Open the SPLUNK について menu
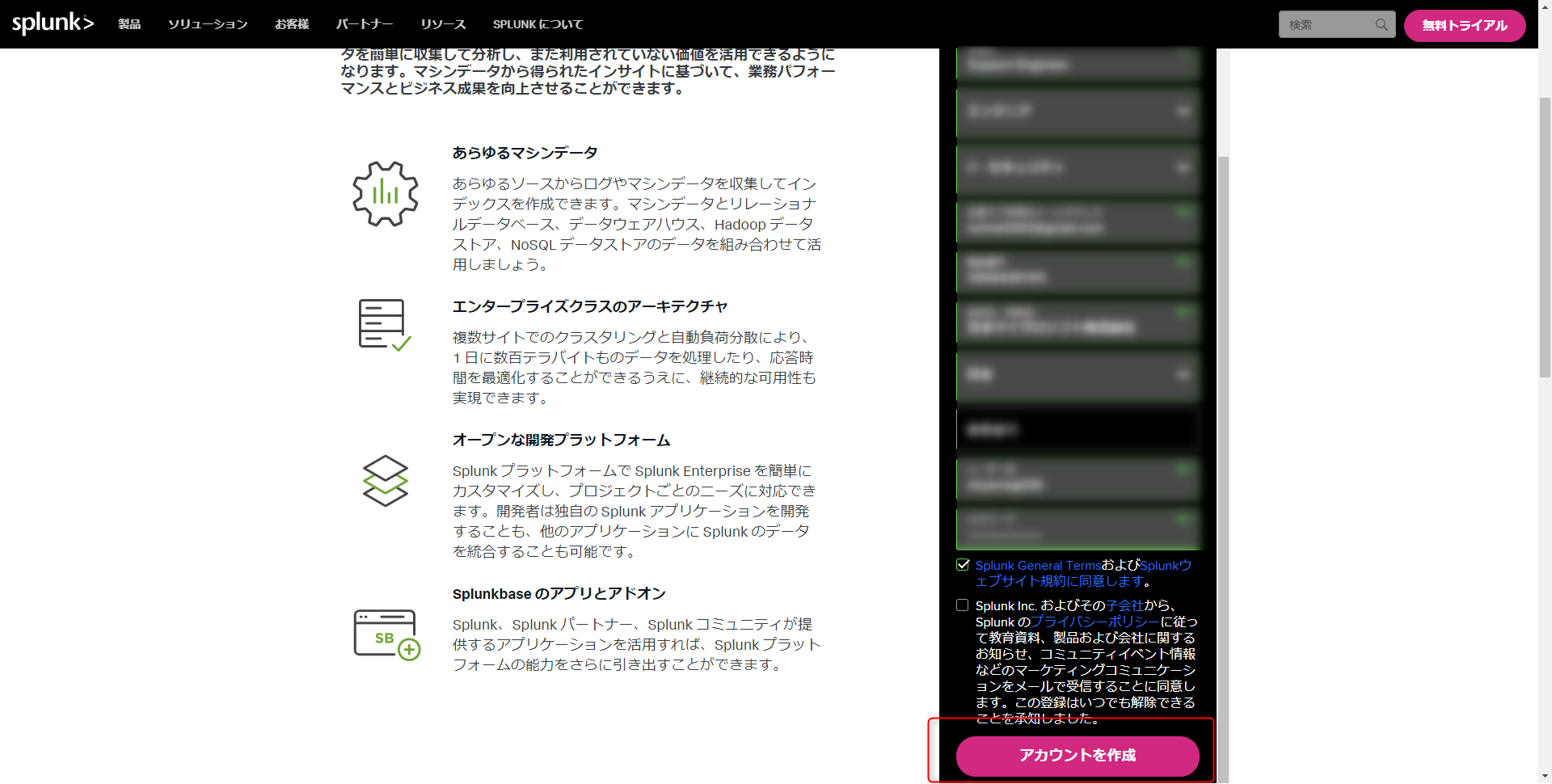1552x784 pixels. 538,24
